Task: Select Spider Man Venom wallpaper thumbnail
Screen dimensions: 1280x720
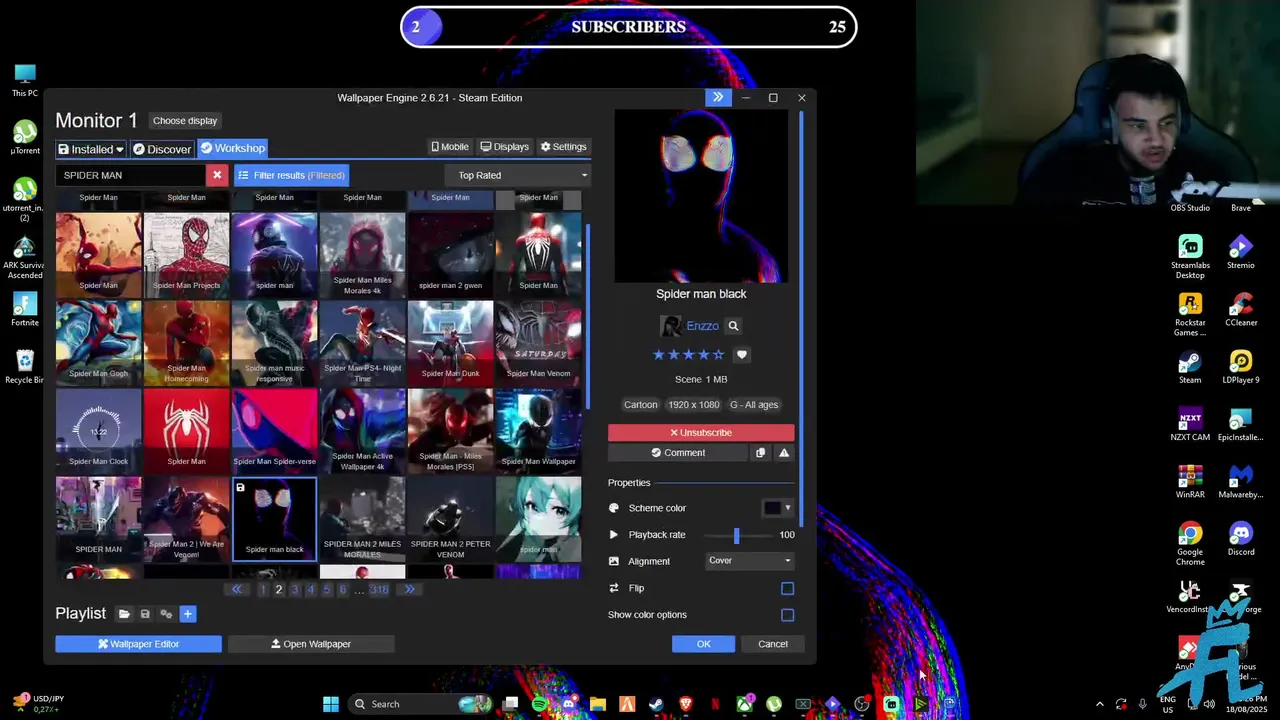Action: [538, 342]
